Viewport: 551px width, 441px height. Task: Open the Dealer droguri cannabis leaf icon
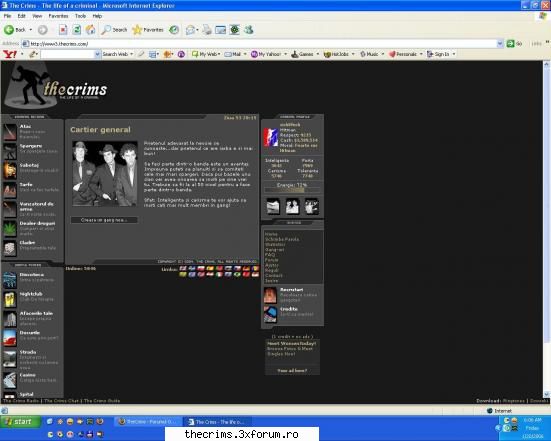[x=10, y=229]
